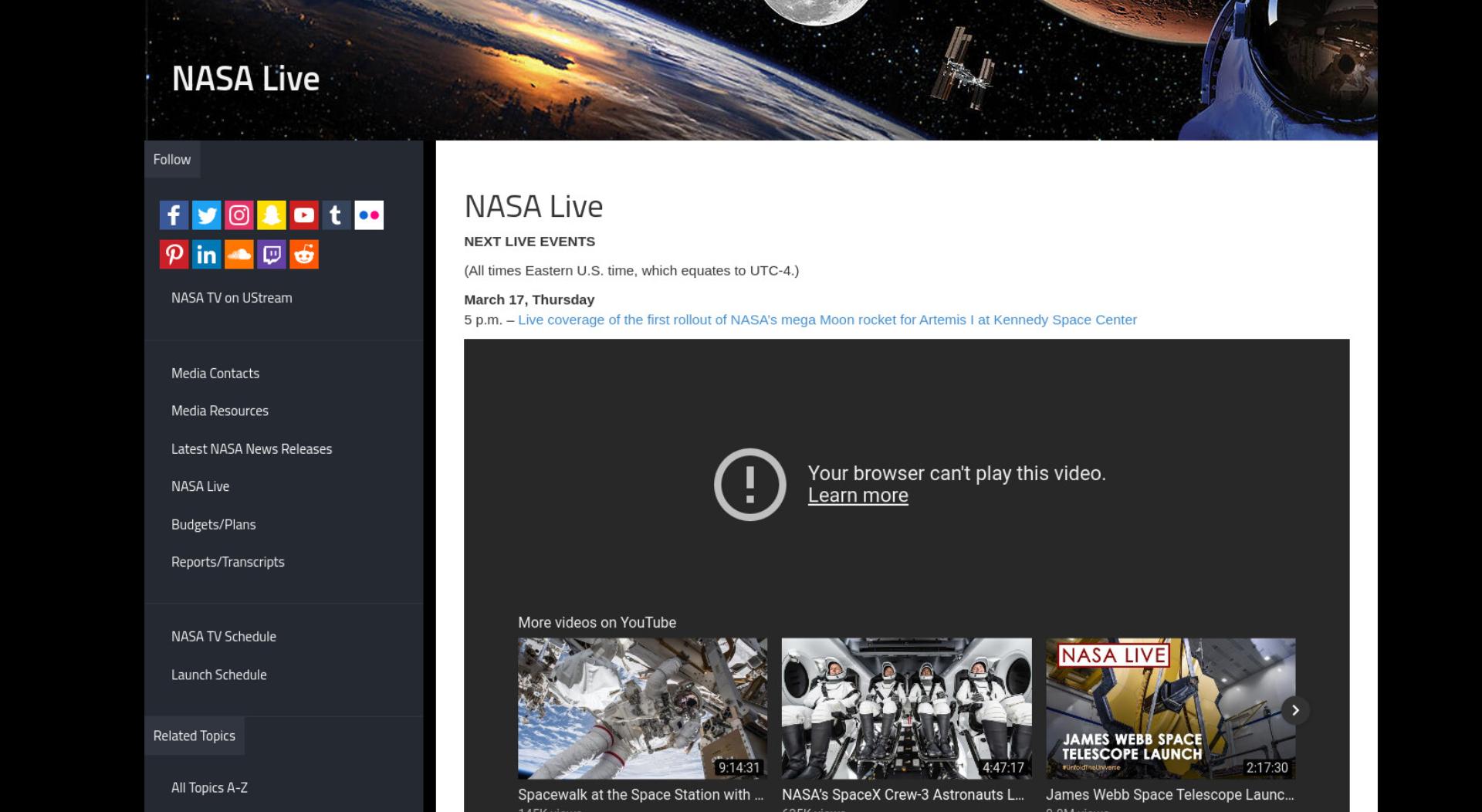The width and height of the screenshot is (1482, 812).
Task: Click NASA's SpaceX Crew-3 Astronauts video title
Action: 903,794
